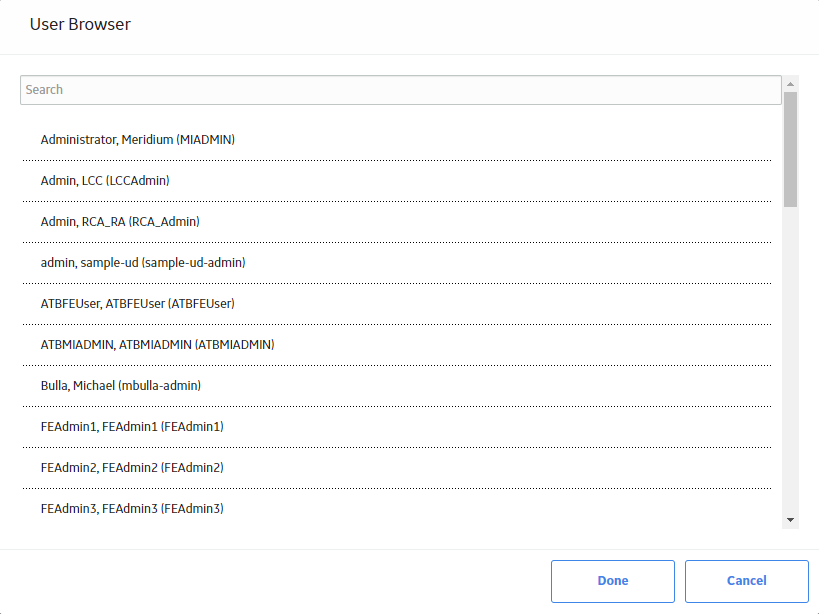Click the "MIADMIN" username in parentheses

pos(207,140)
